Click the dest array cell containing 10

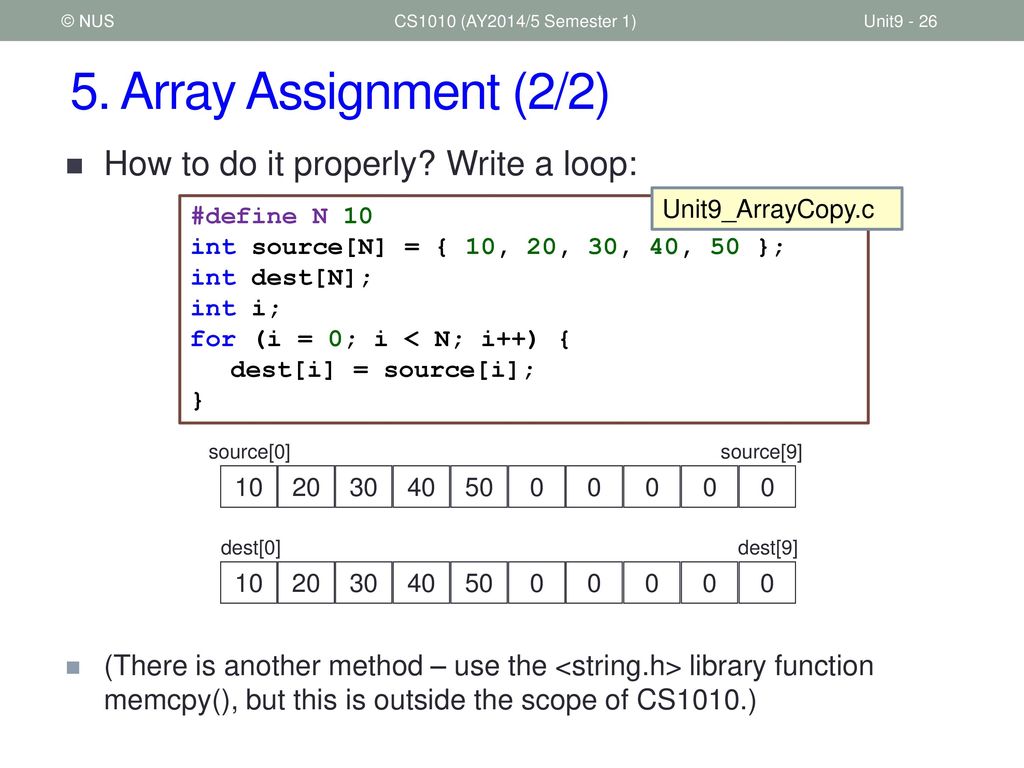point(249,583)
